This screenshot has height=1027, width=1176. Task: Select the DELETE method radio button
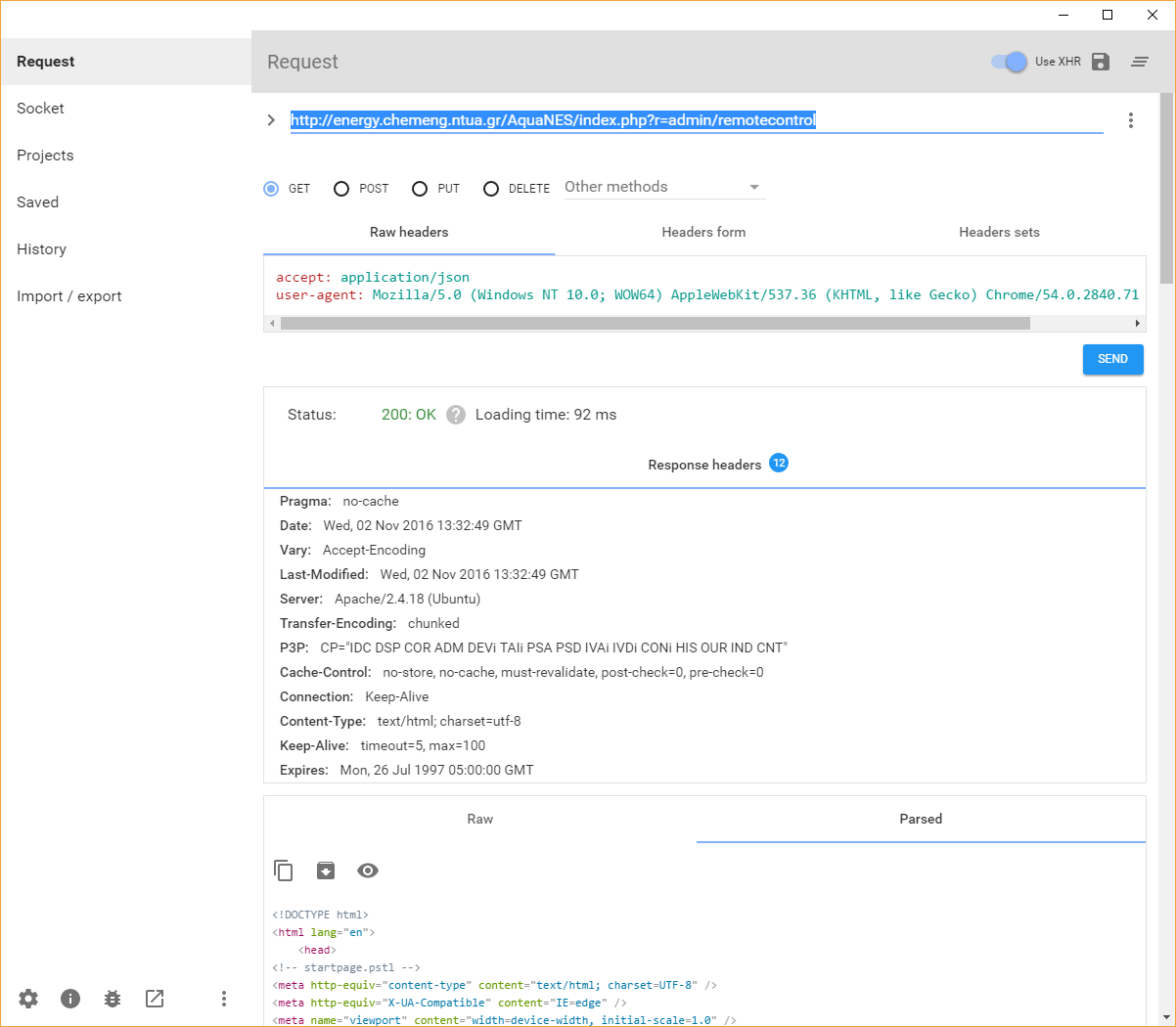(x=491, y=189)
